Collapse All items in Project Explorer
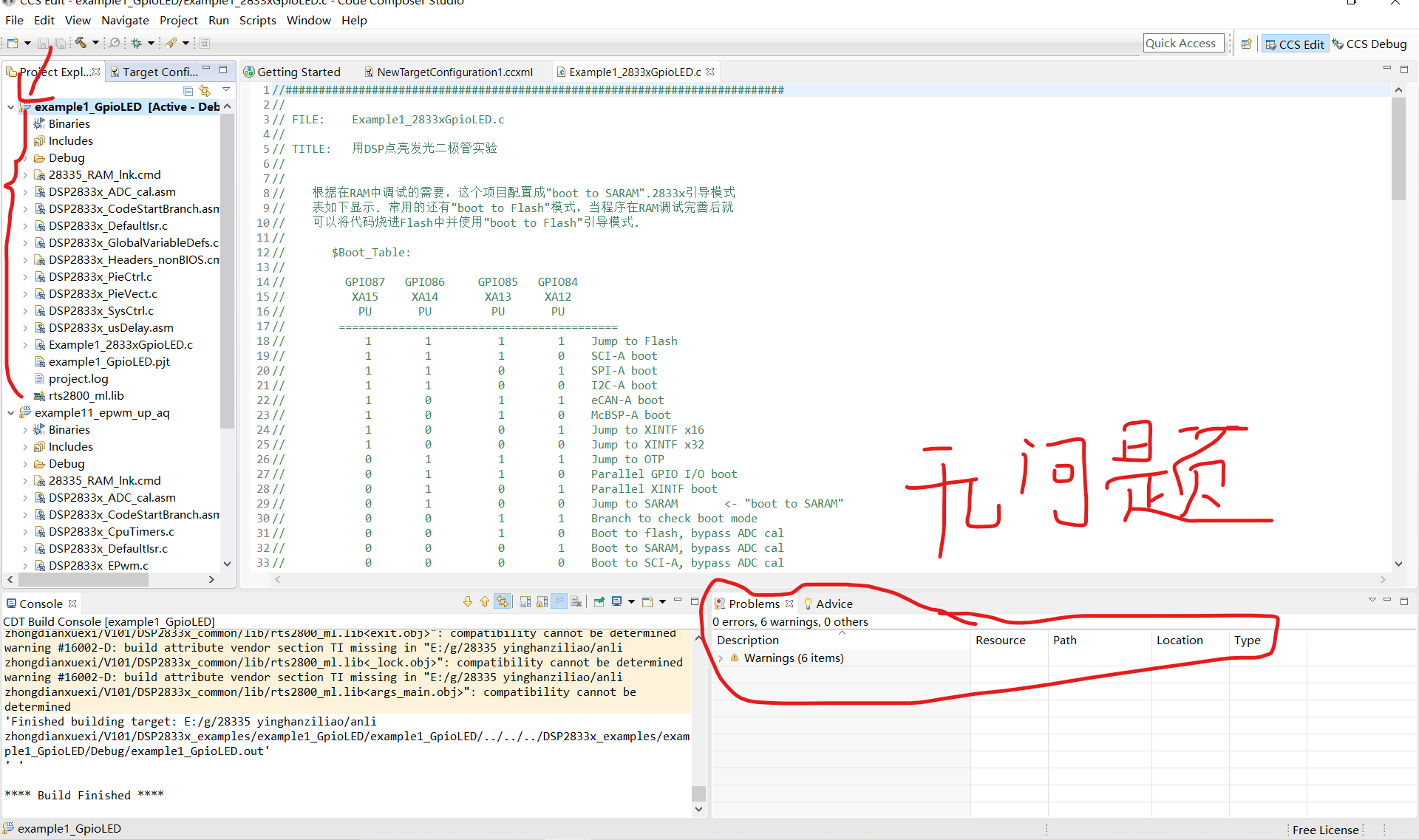Image resolution: width=1419 pixels, height=840 pixels. pos(188,91)
